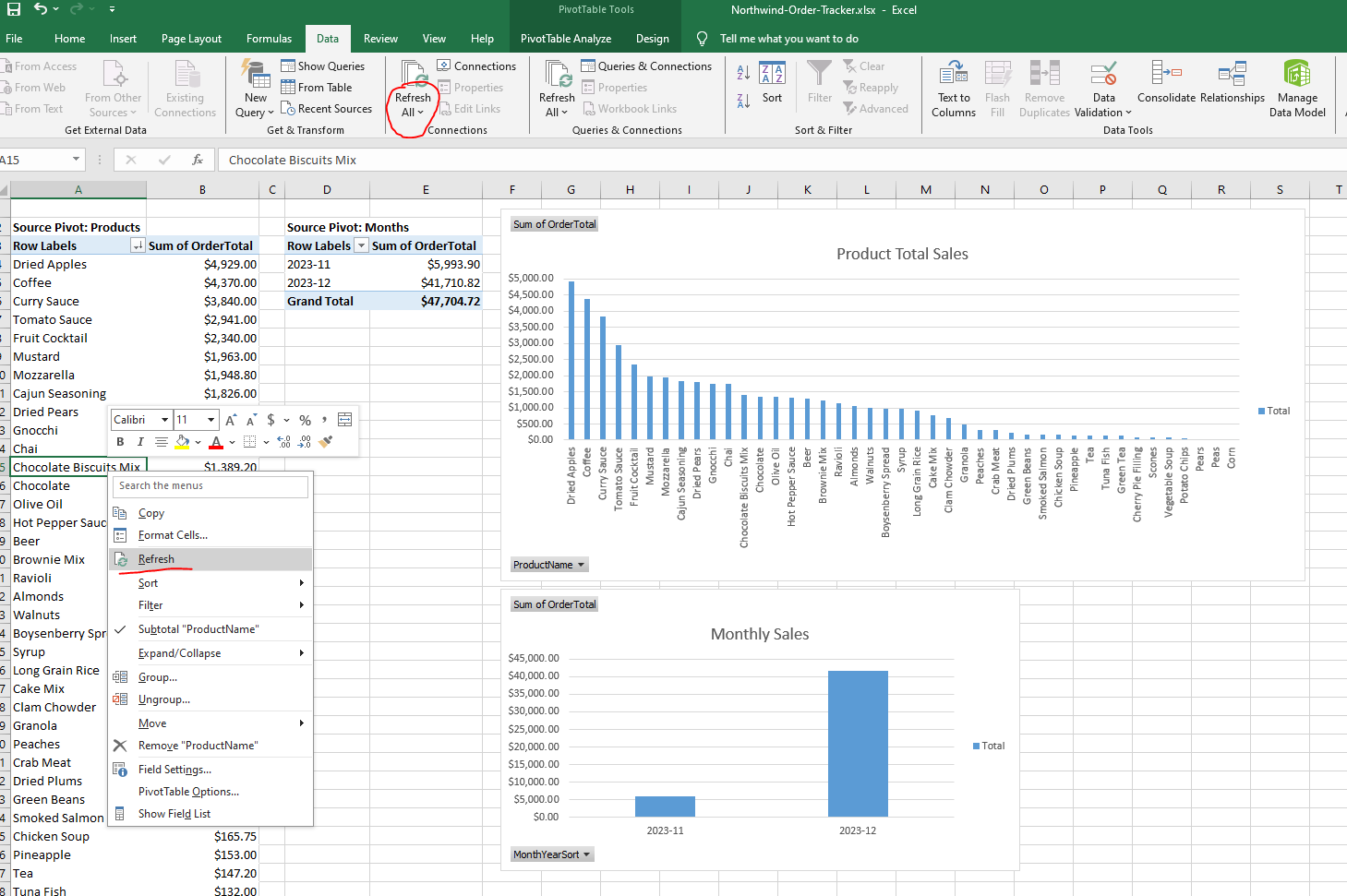The width and height of the screenshot is (1347, 896).
Task: Choose Show Field List
Action: pyautogui.click(x=210, y=814)
